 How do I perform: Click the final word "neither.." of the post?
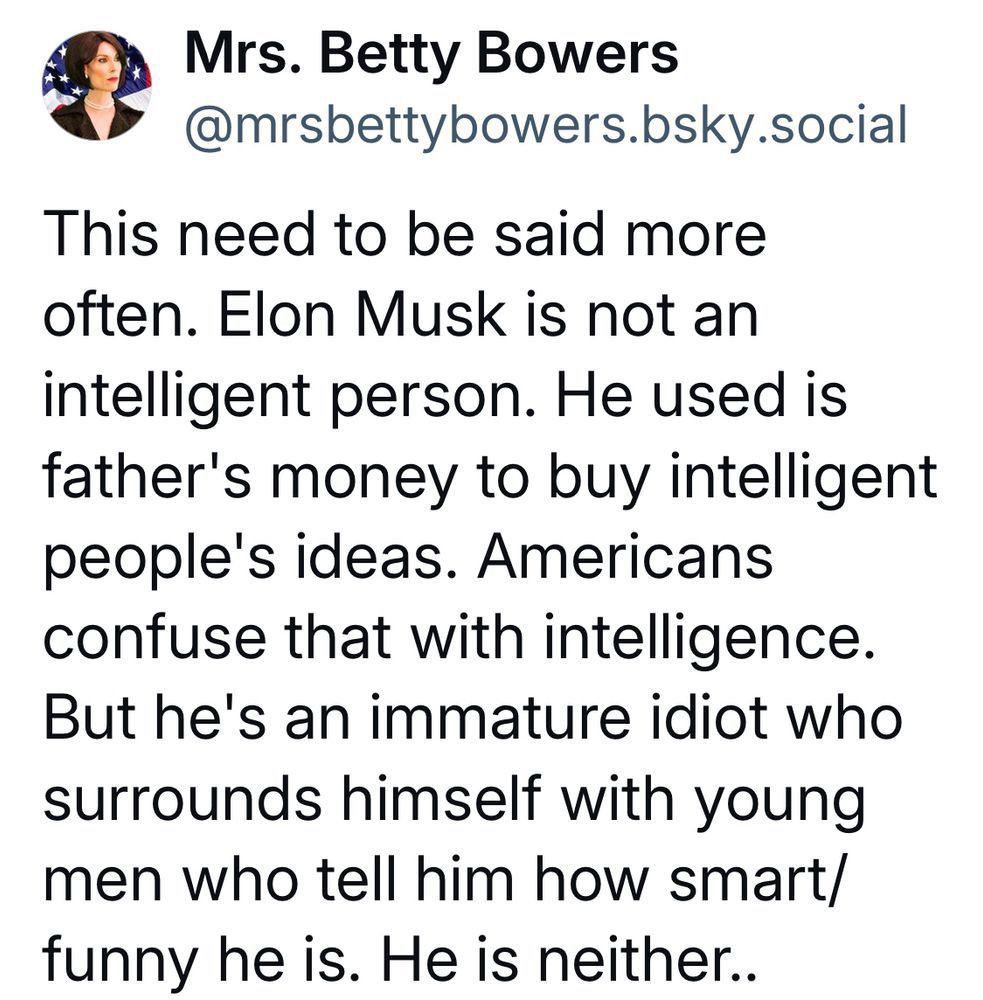(647, 960)
